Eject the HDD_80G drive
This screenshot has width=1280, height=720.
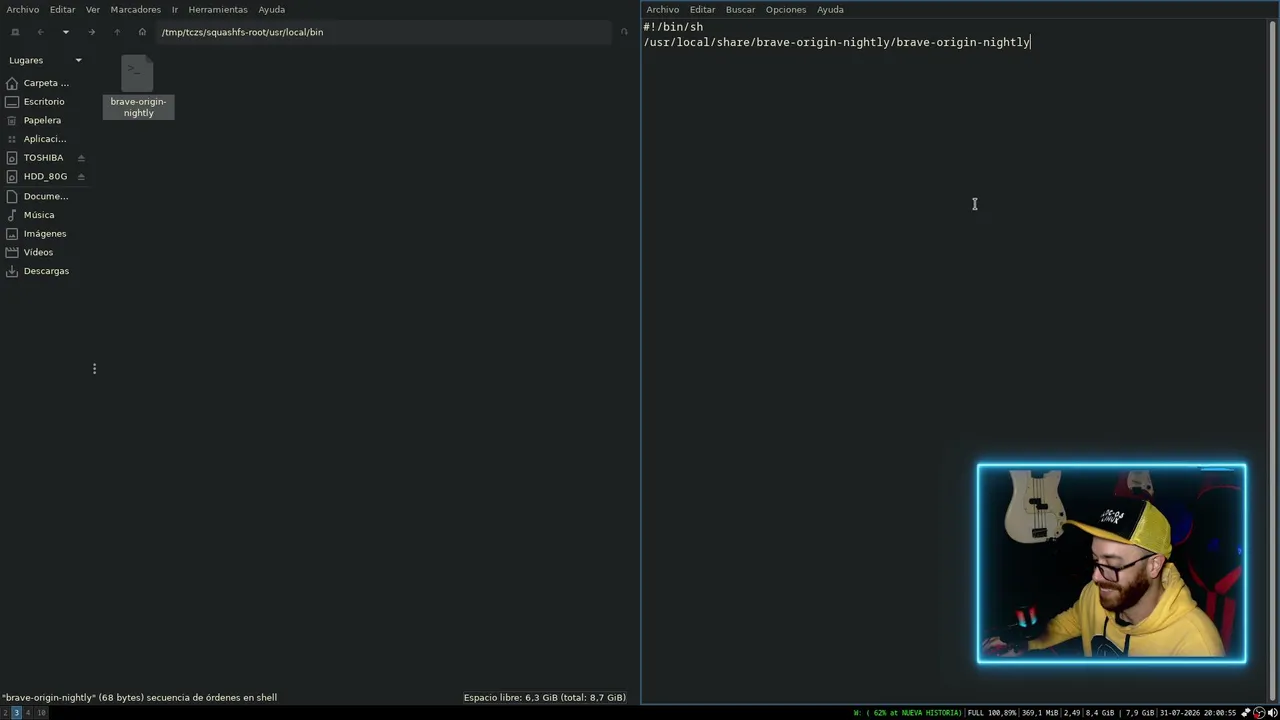pos(81,176)
